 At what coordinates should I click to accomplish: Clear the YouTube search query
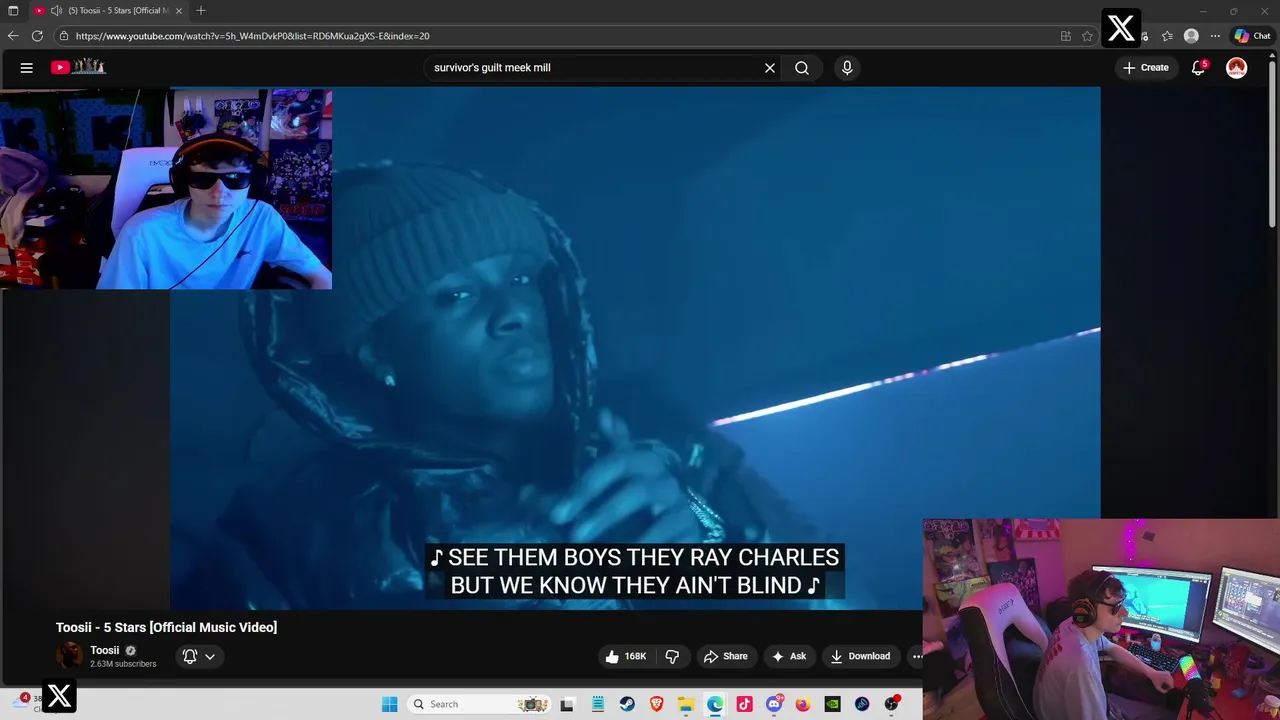click(770, 68)
